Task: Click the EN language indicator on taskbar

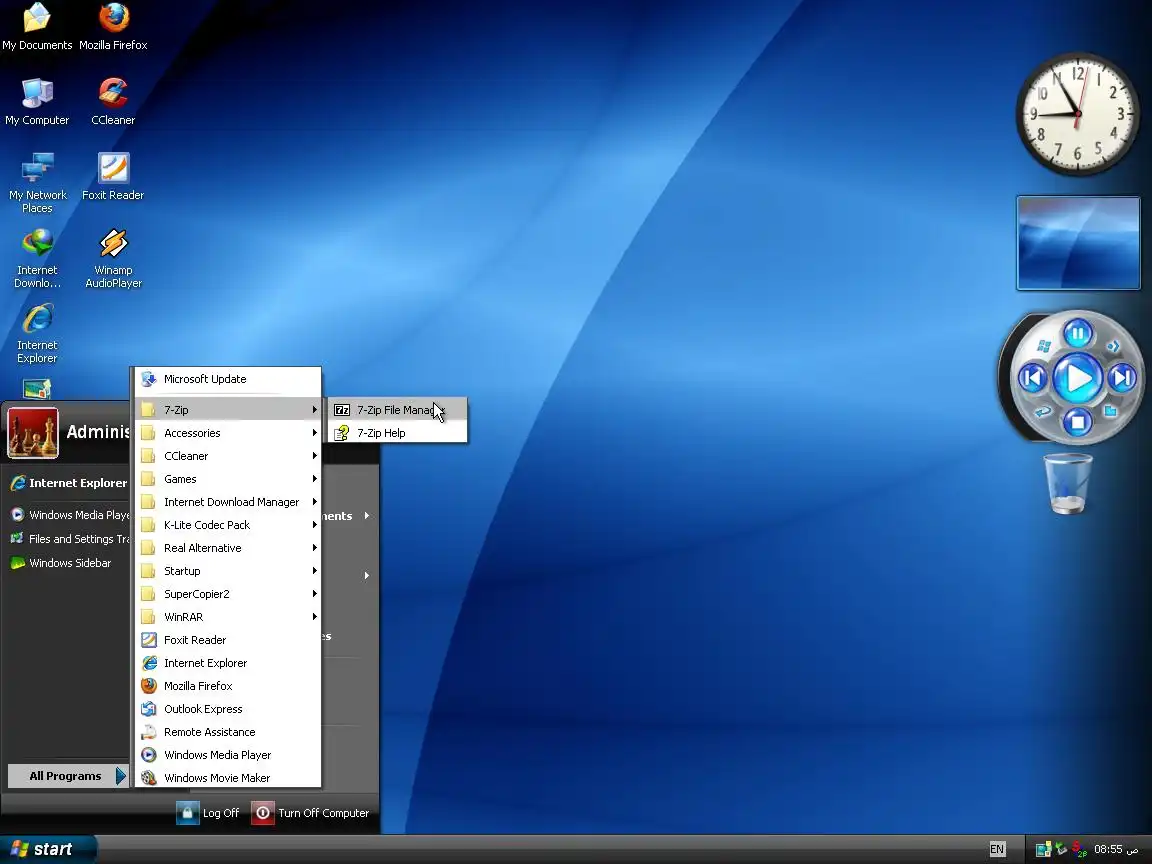Action: 997,849
